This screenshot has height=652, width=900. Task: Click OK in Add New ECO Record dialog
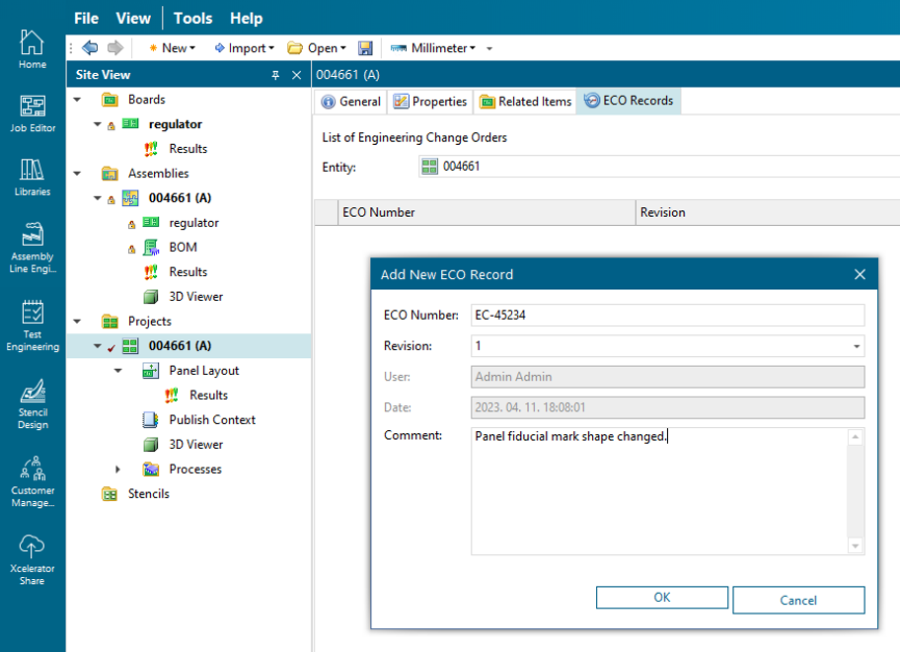[x=661, y=598]
